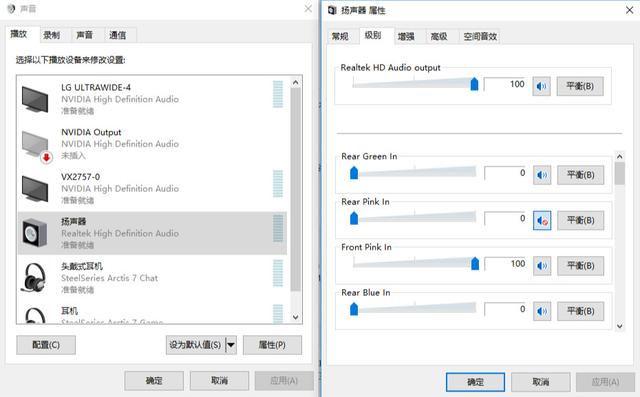Select LG ULTRAWIDE-4 monitor device icon
The width and height of the screenshot is (640, 397).
35,99
